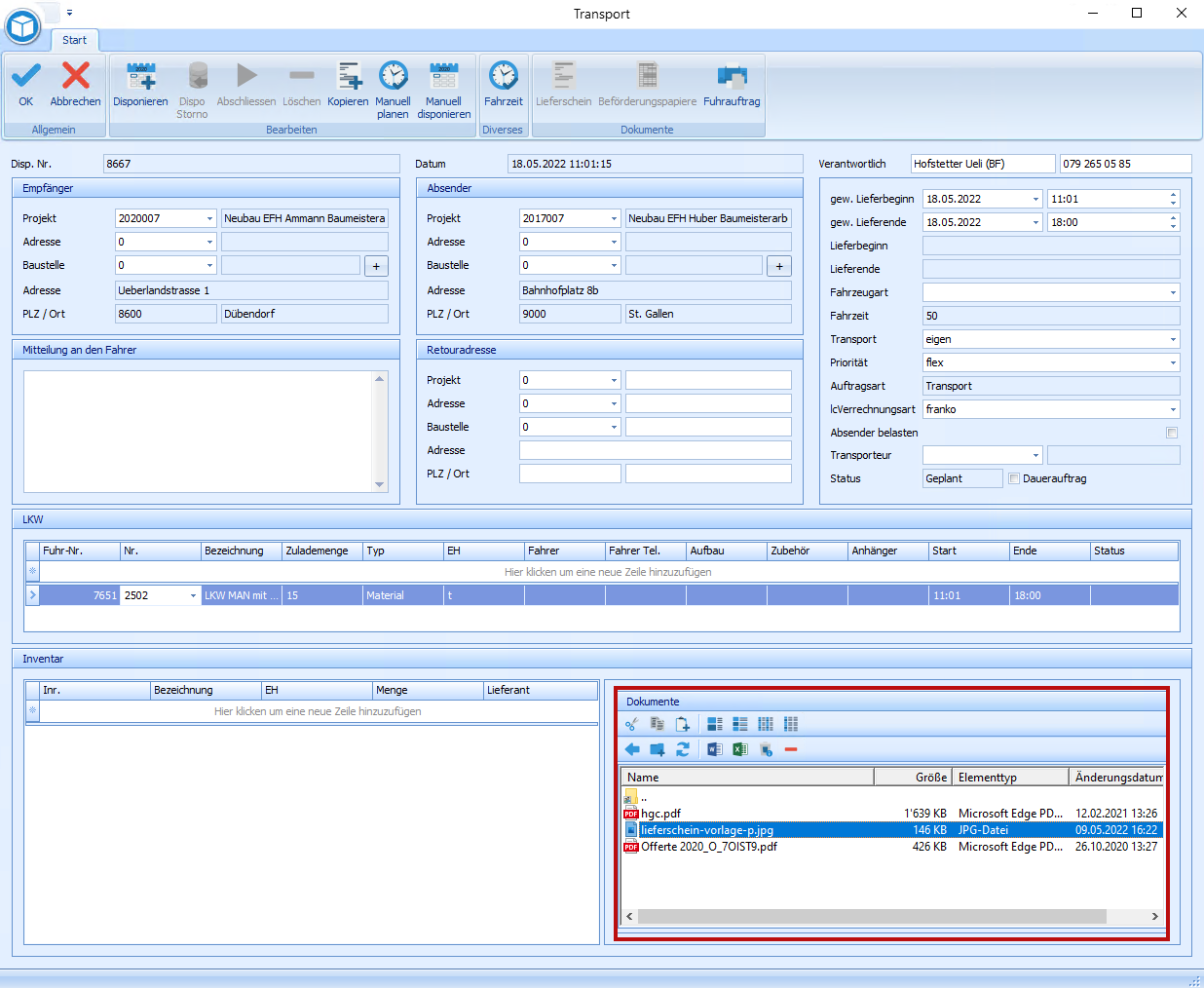The image size is (1204, 988).
Task: Refresh the Dokumente file list
Action: [683, 749]
